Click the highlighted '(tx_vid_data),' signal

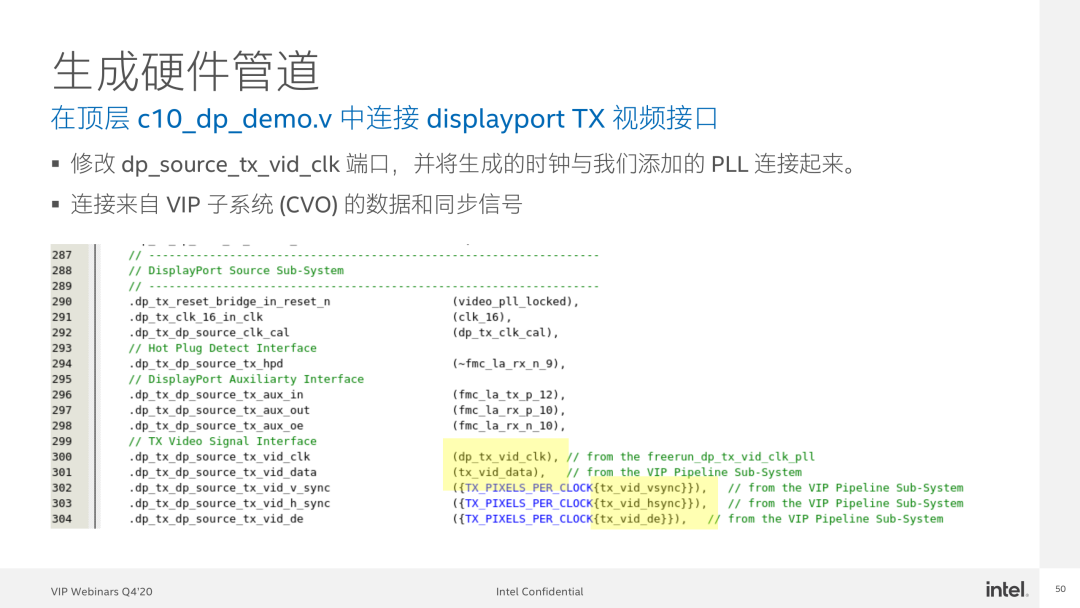pos(499,472)
